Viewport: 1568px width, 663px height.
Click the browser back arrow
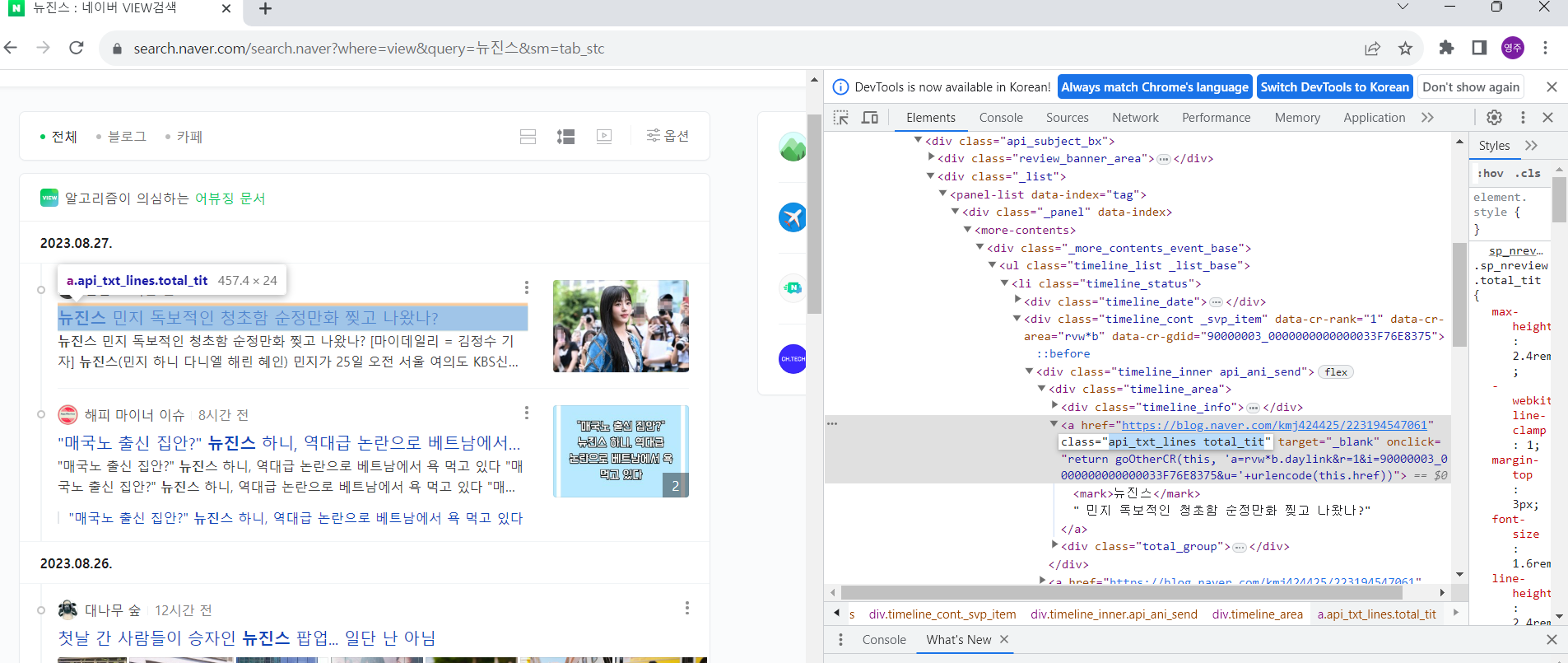point(11,48)
